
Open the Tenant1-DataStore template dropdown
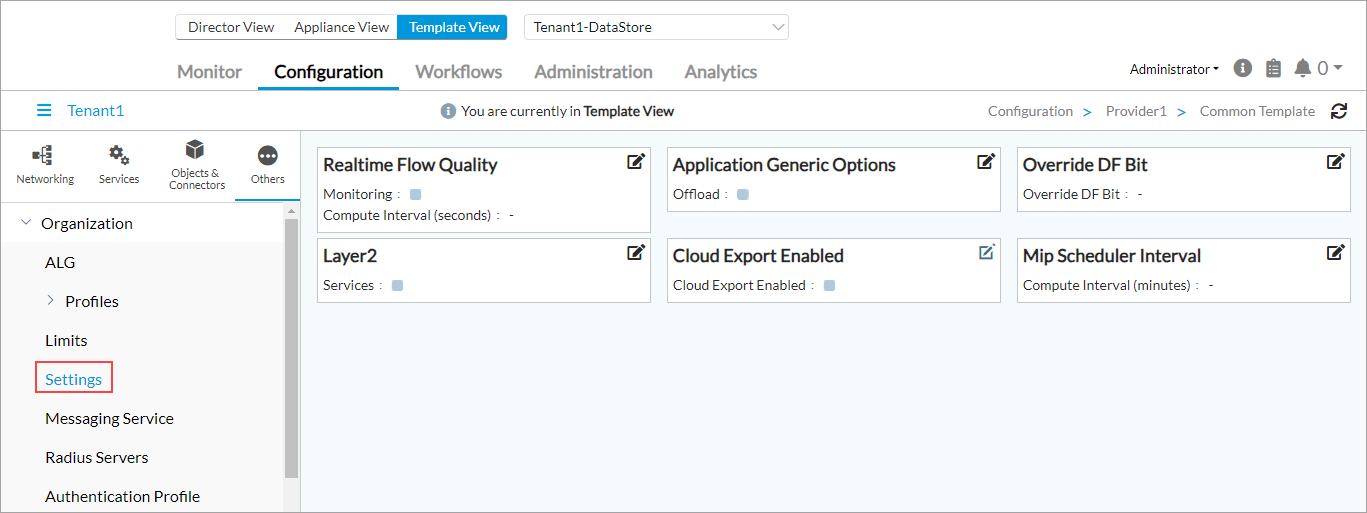click(656, 27)
